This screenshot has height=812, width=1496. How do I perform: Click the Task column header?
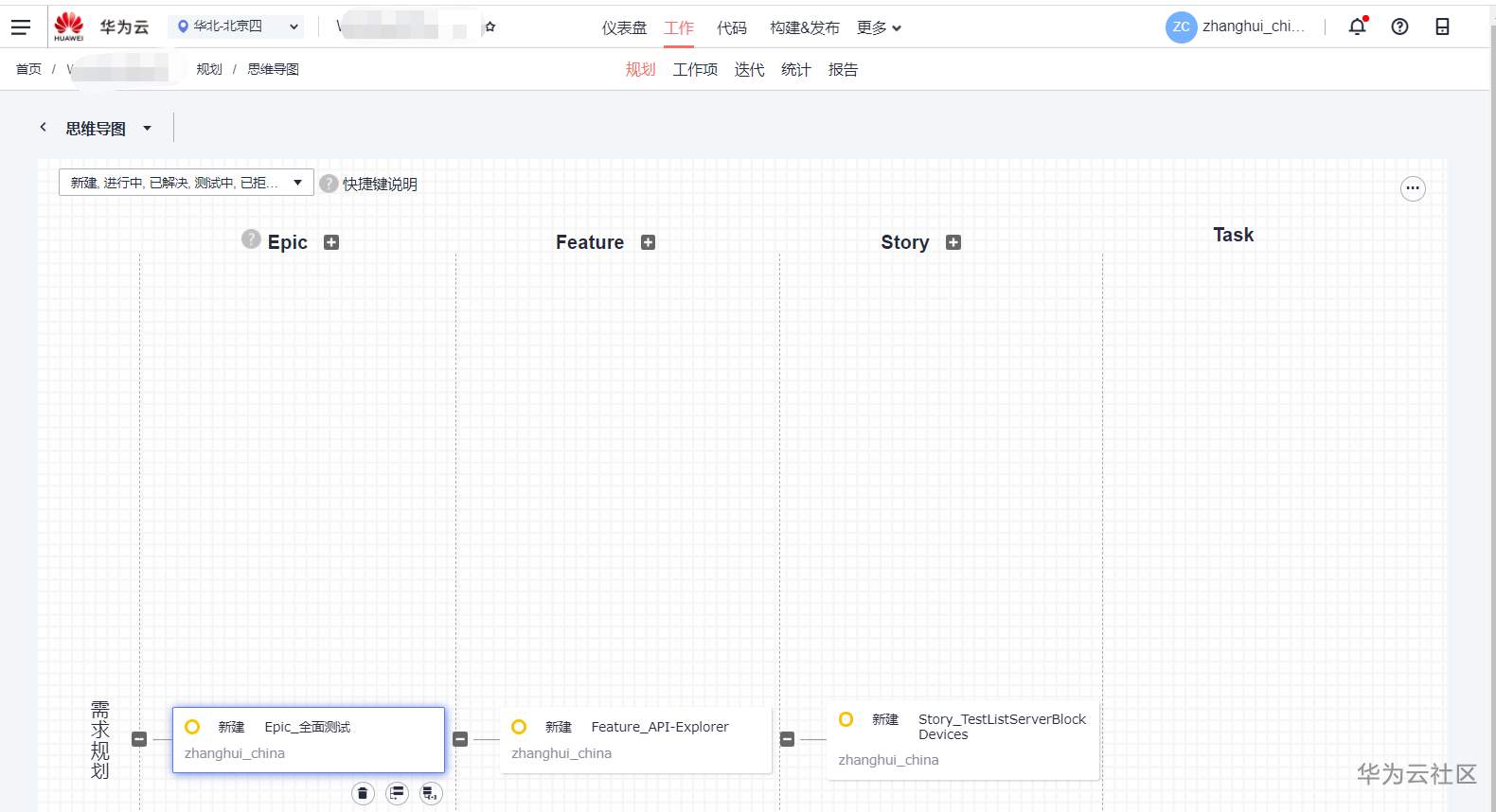[1234, 235]
